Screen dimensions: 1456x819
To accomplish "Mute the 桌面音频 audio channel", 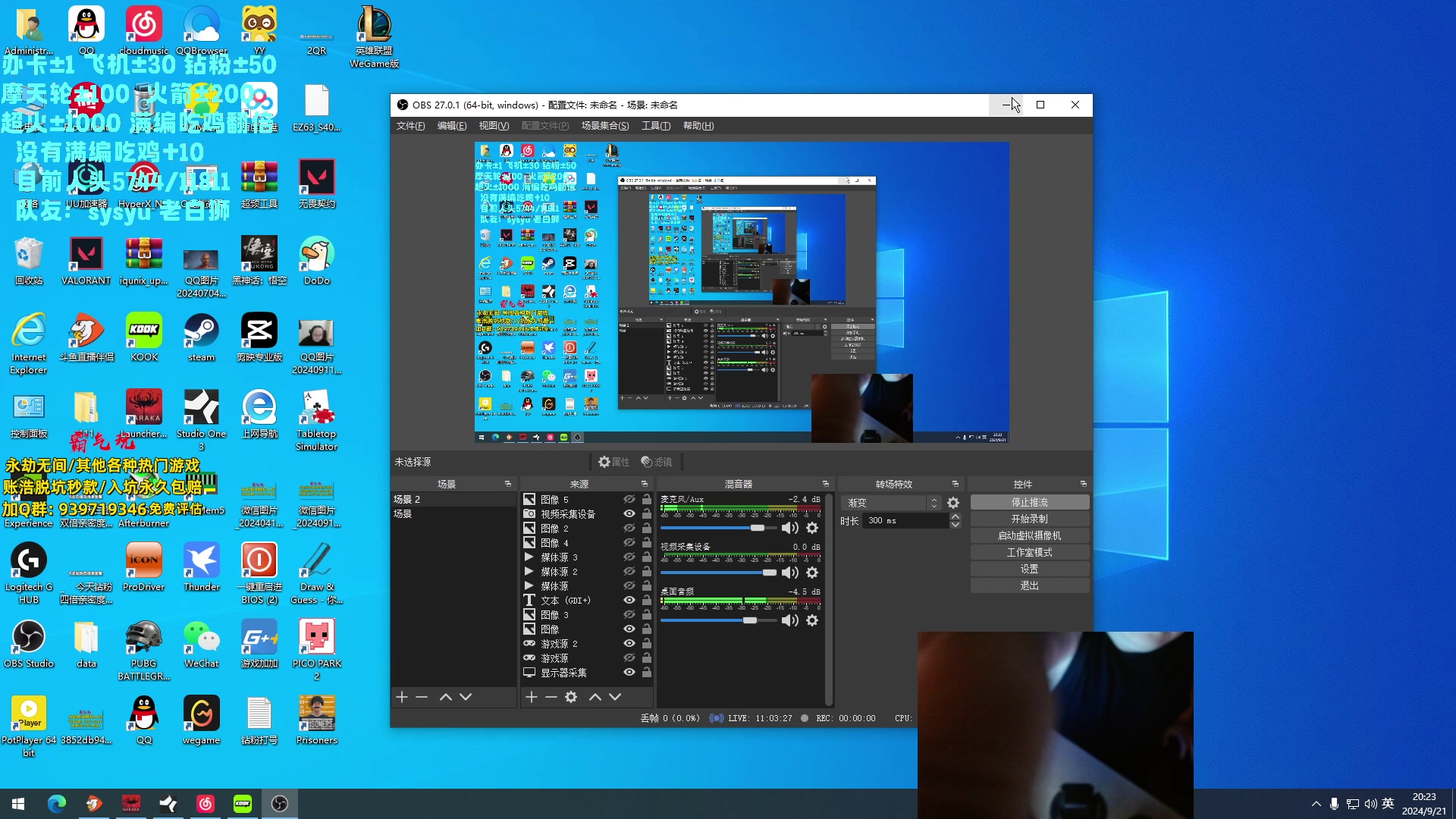I will pos(790,620).
